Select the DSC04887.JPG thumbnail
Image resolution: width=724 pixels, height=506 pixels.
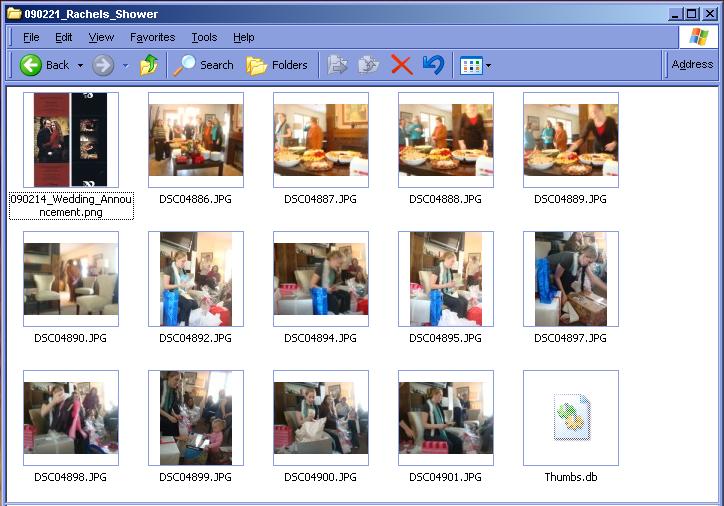[321, 139]
